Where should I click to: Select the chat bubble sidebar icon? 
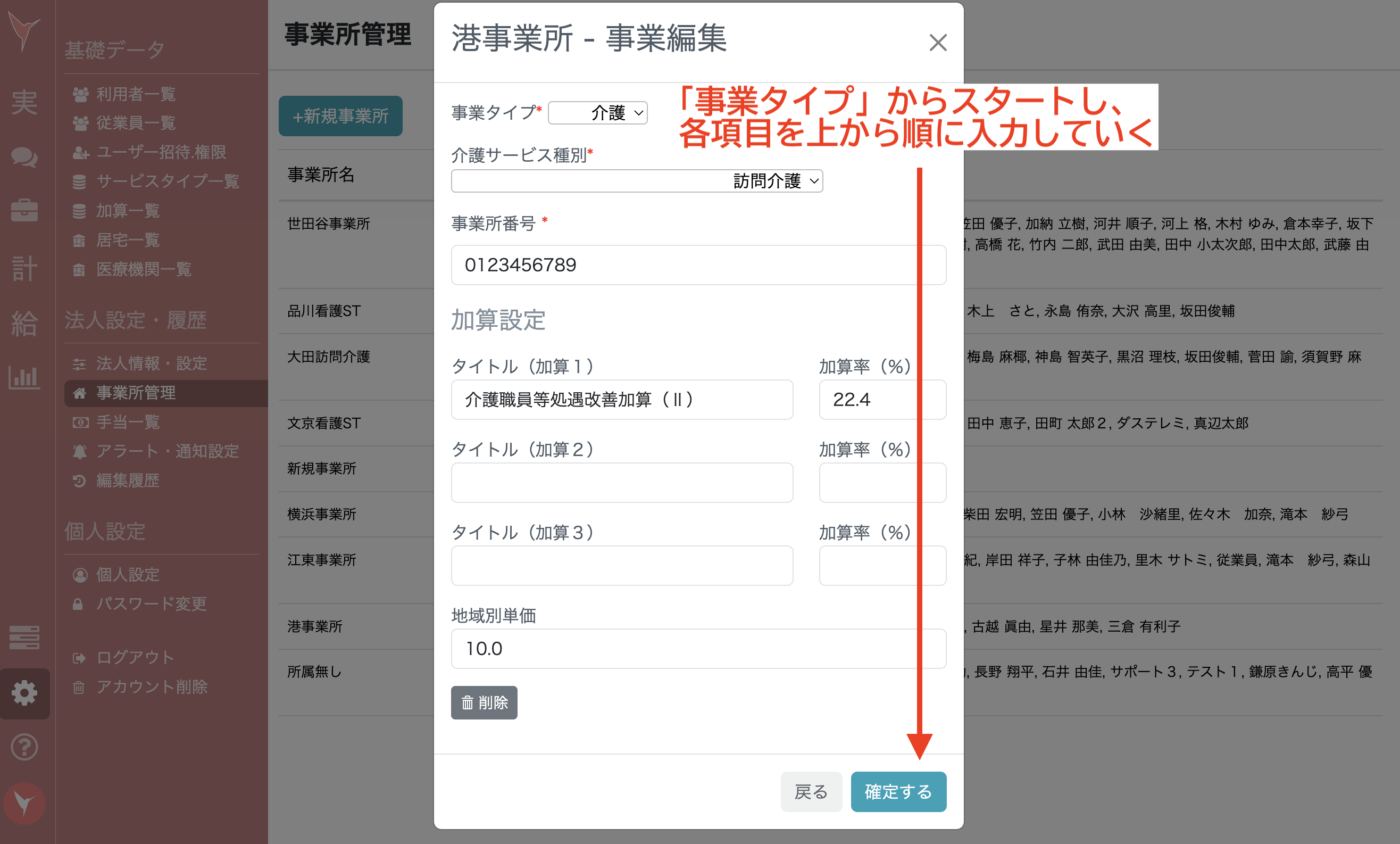click(25, 158)
